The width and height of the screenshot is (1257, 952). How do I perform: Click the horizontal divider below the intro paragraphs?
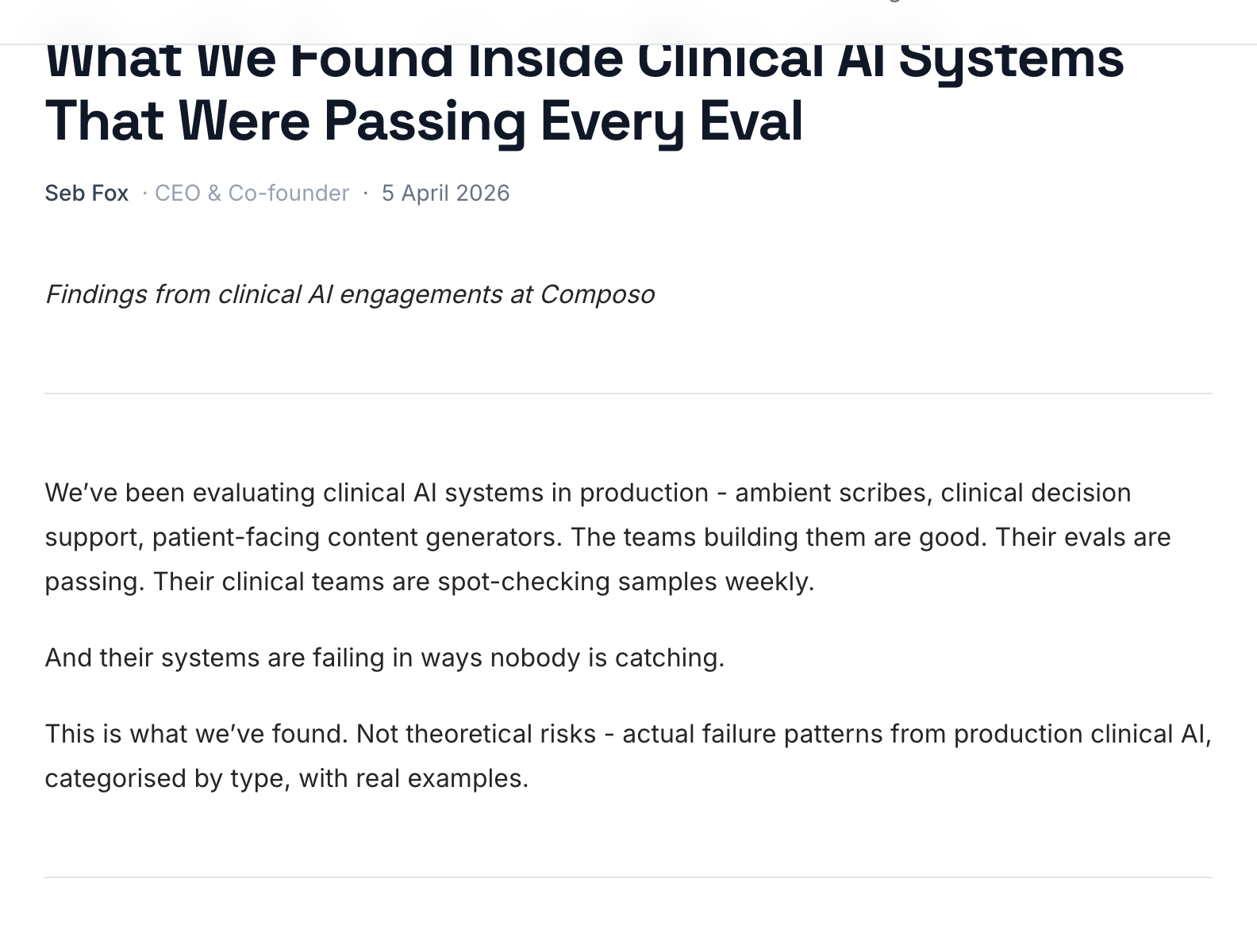[628, 877]
